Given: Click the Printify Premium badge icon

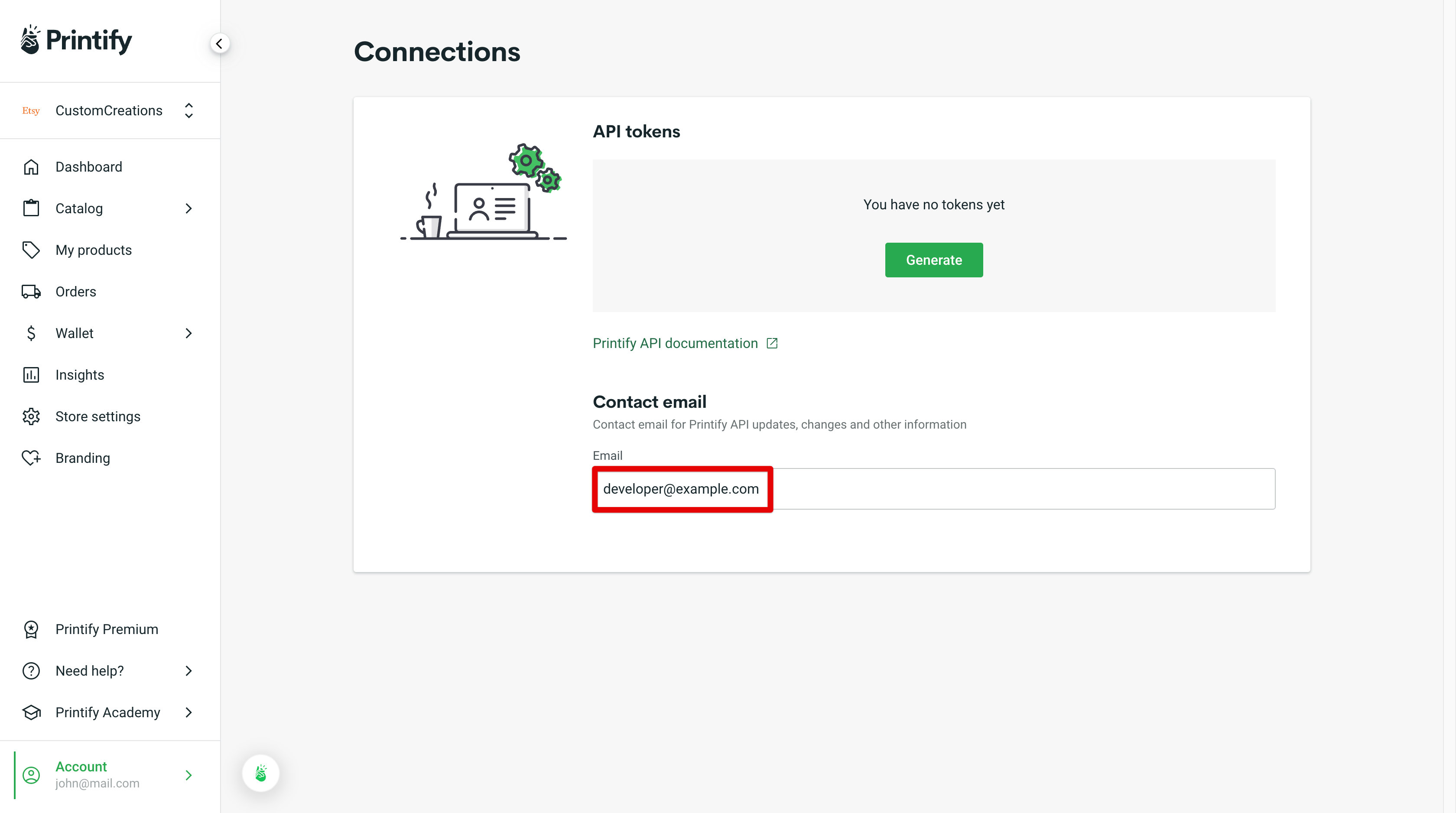Looking at the screenshot, I should click(x=31, y=629).
